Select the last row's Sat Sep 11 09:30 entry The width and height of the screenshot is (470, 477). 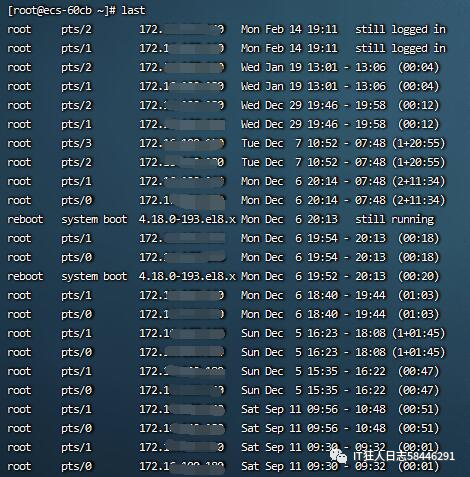[289, 466]
